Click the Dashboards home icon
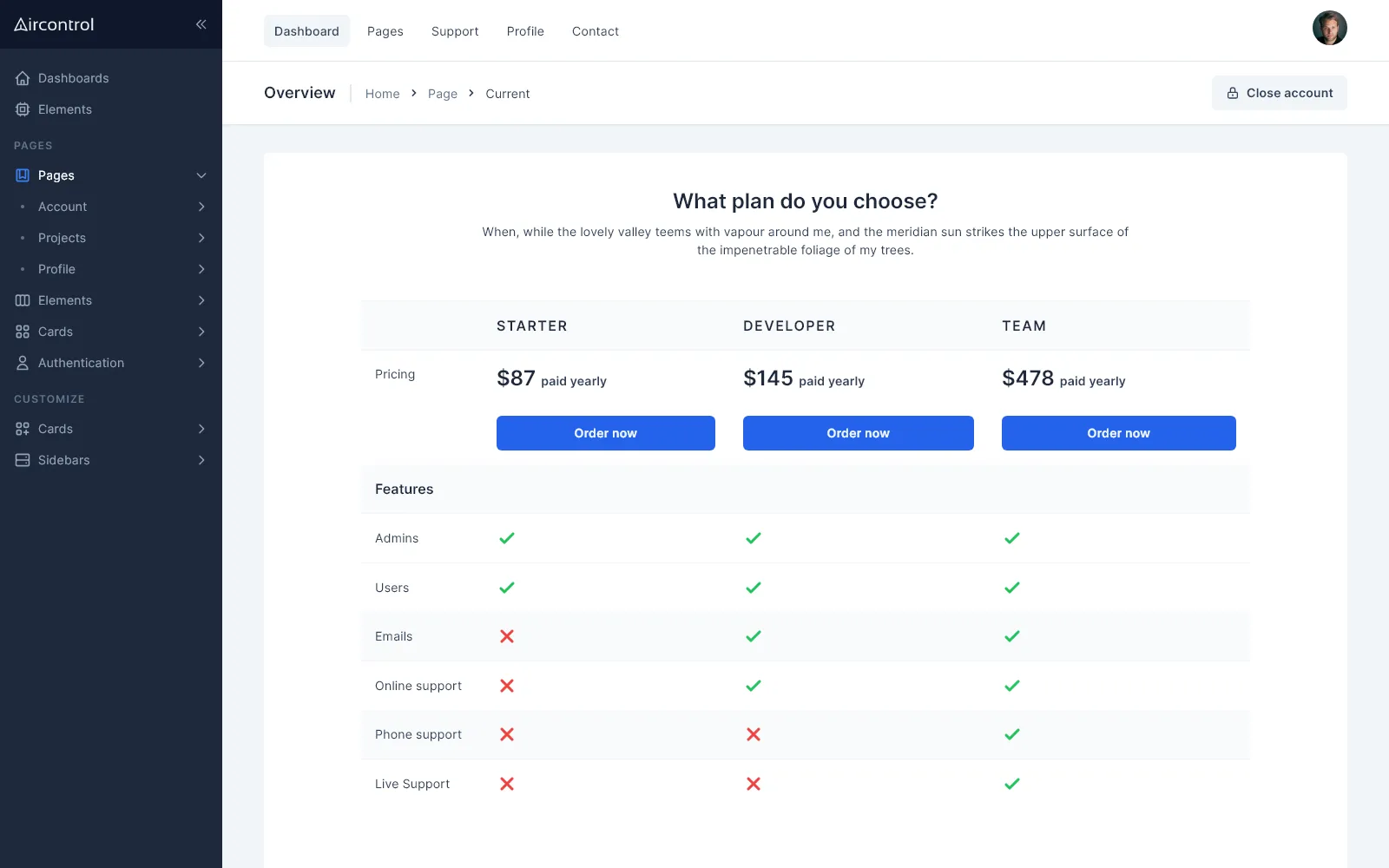1389x868 pixels. [x=23, y=78]
